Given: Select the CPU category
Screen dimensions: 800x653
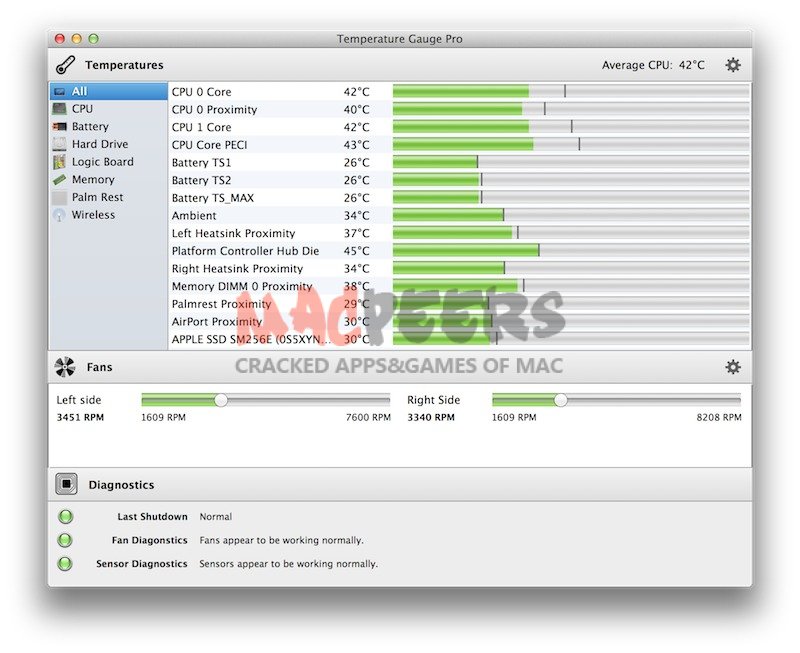Looking at the screenshot, I should pyautogui.click(x=109, y=109).
